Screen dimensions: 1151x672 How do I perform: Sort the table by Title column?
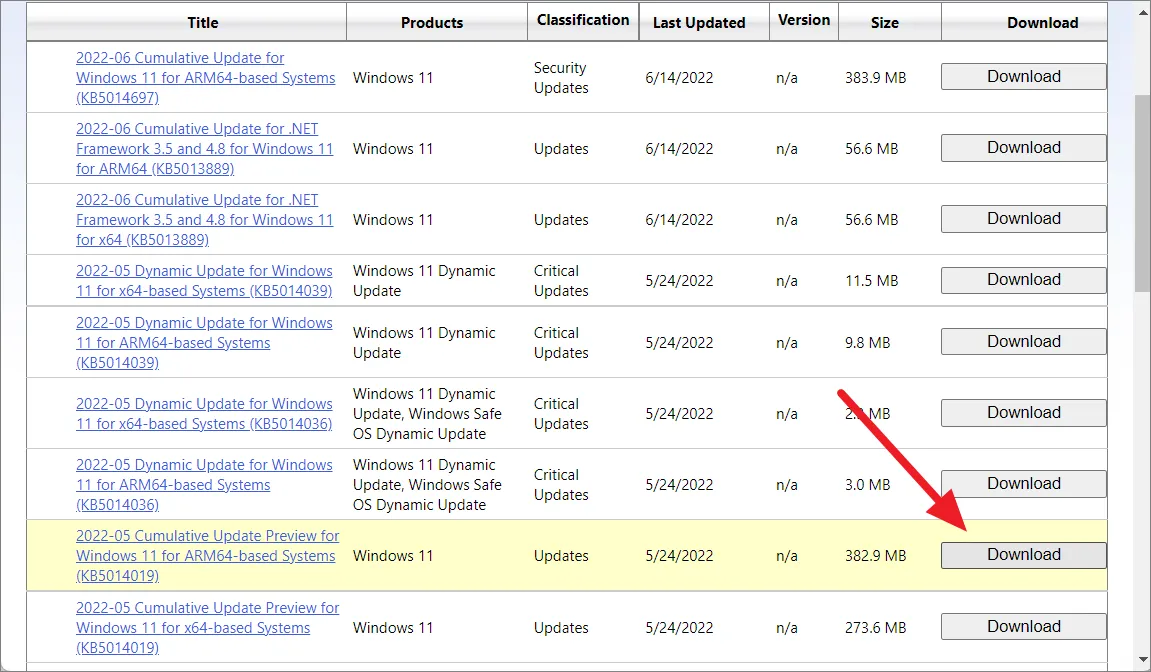pyautogui.click(x=202, y=22)
